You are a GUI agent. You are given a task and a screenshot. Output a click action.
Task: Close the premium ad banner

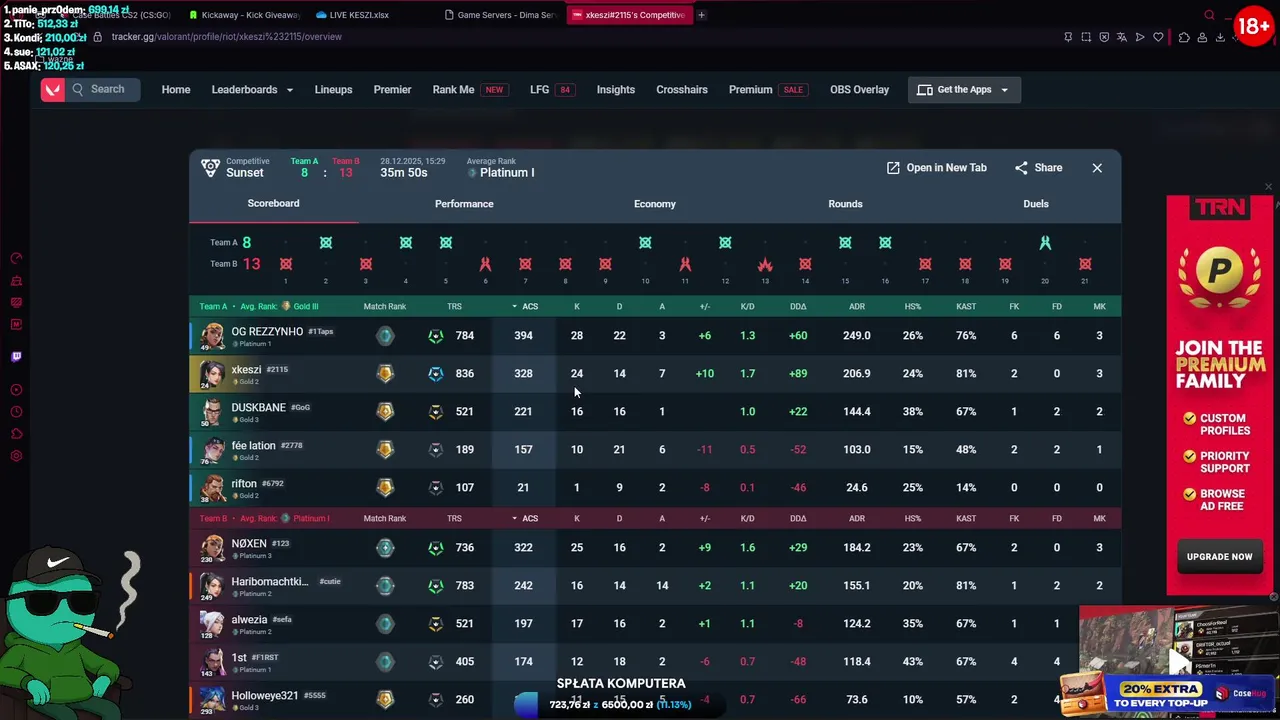click(x=1268, y=187)
